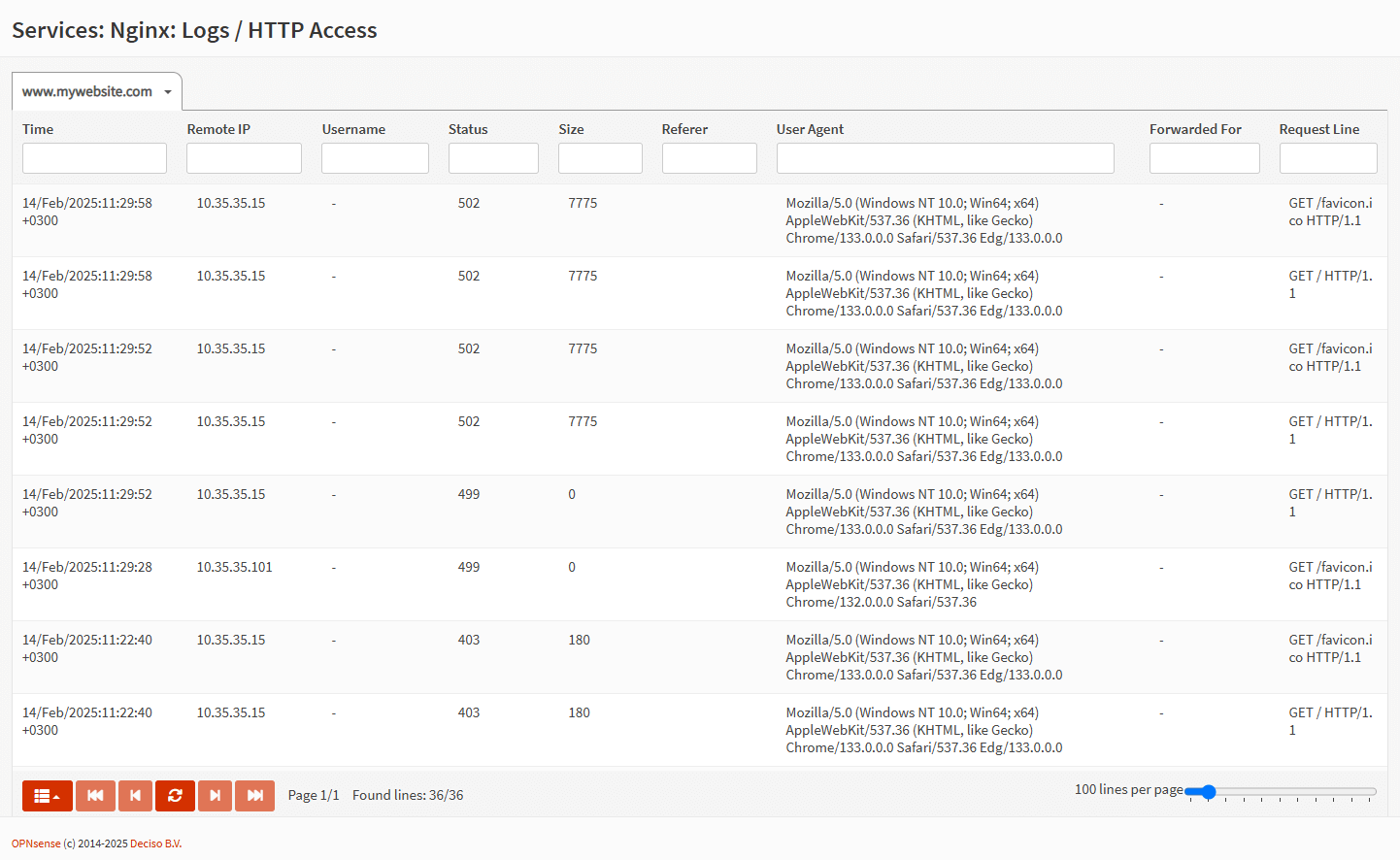
Task: Select the Services: Nginx page heading
Action: [x=193, y=30]
